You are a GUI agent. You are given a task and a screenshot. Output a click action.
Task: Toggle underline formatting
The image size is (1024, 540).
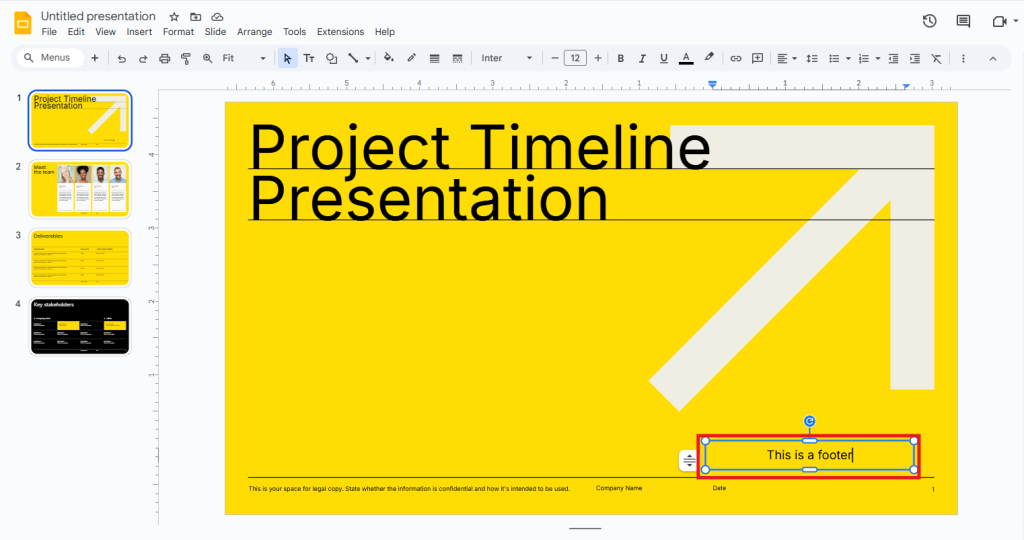click(664, 58)
